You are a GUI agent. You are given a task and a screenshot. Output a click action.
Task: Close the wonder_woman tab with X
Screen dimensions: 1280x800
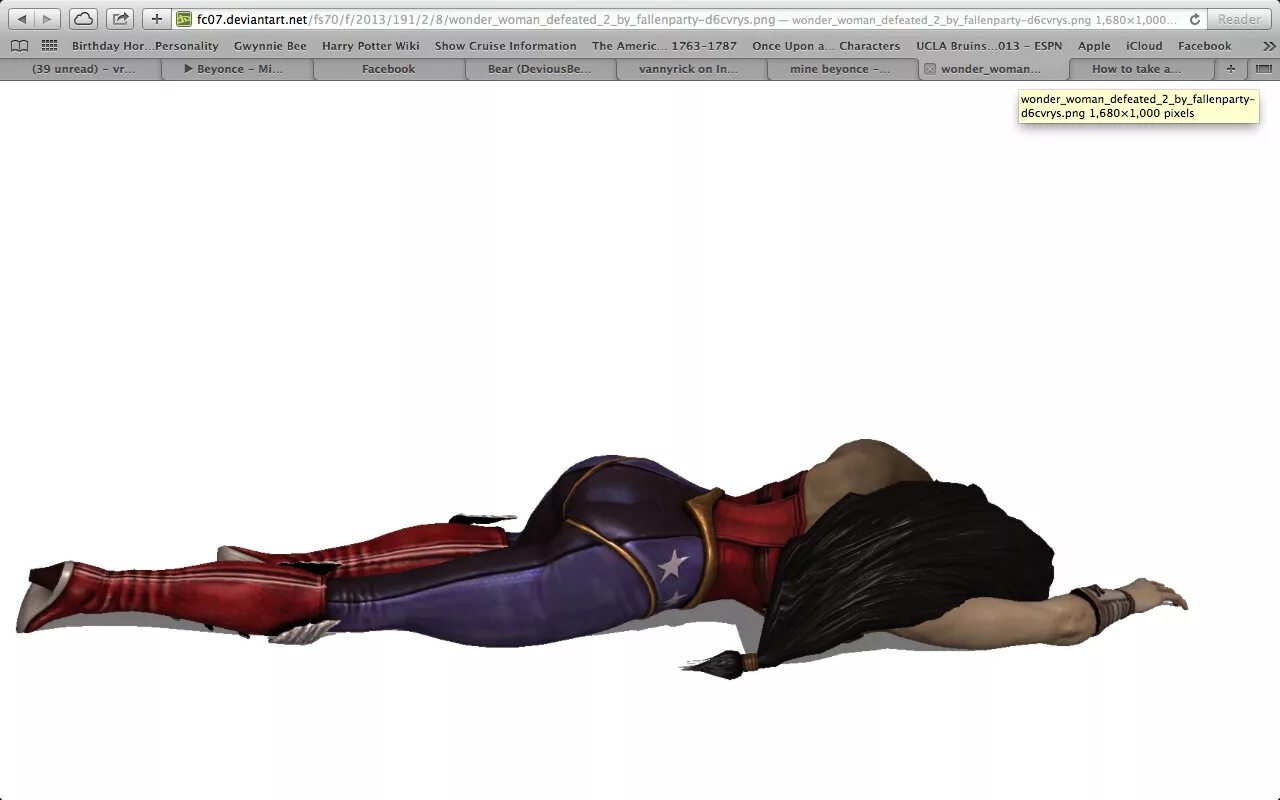tap(930, 69)
